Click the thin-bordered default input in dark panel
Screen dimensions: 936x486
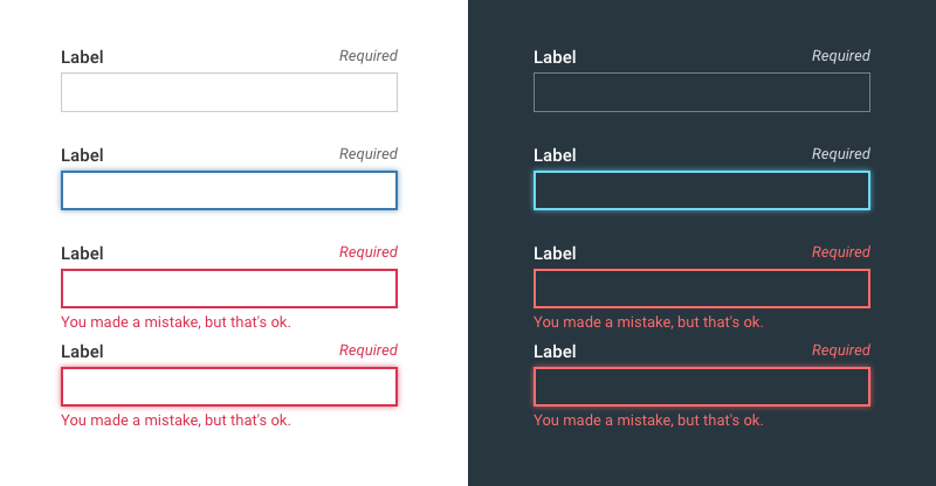pos(702,92)
